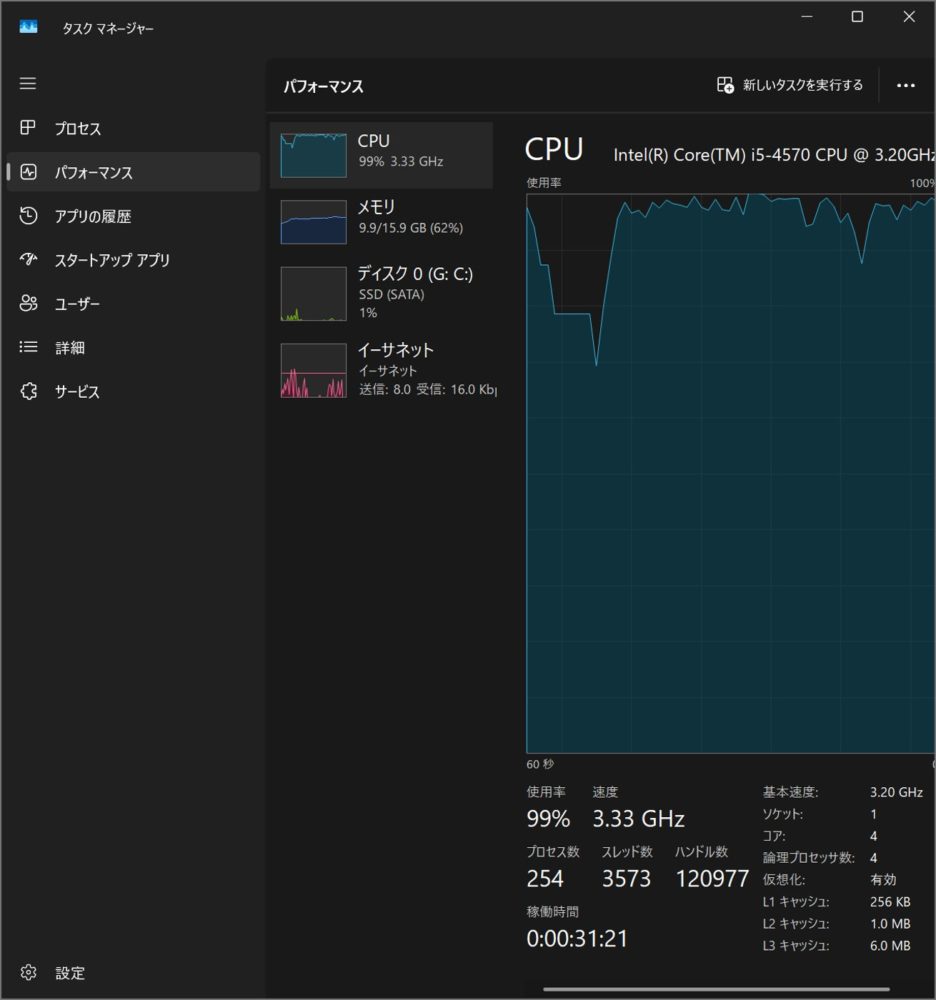Select the CPU mini graph thumbnail

click(314, 155)
